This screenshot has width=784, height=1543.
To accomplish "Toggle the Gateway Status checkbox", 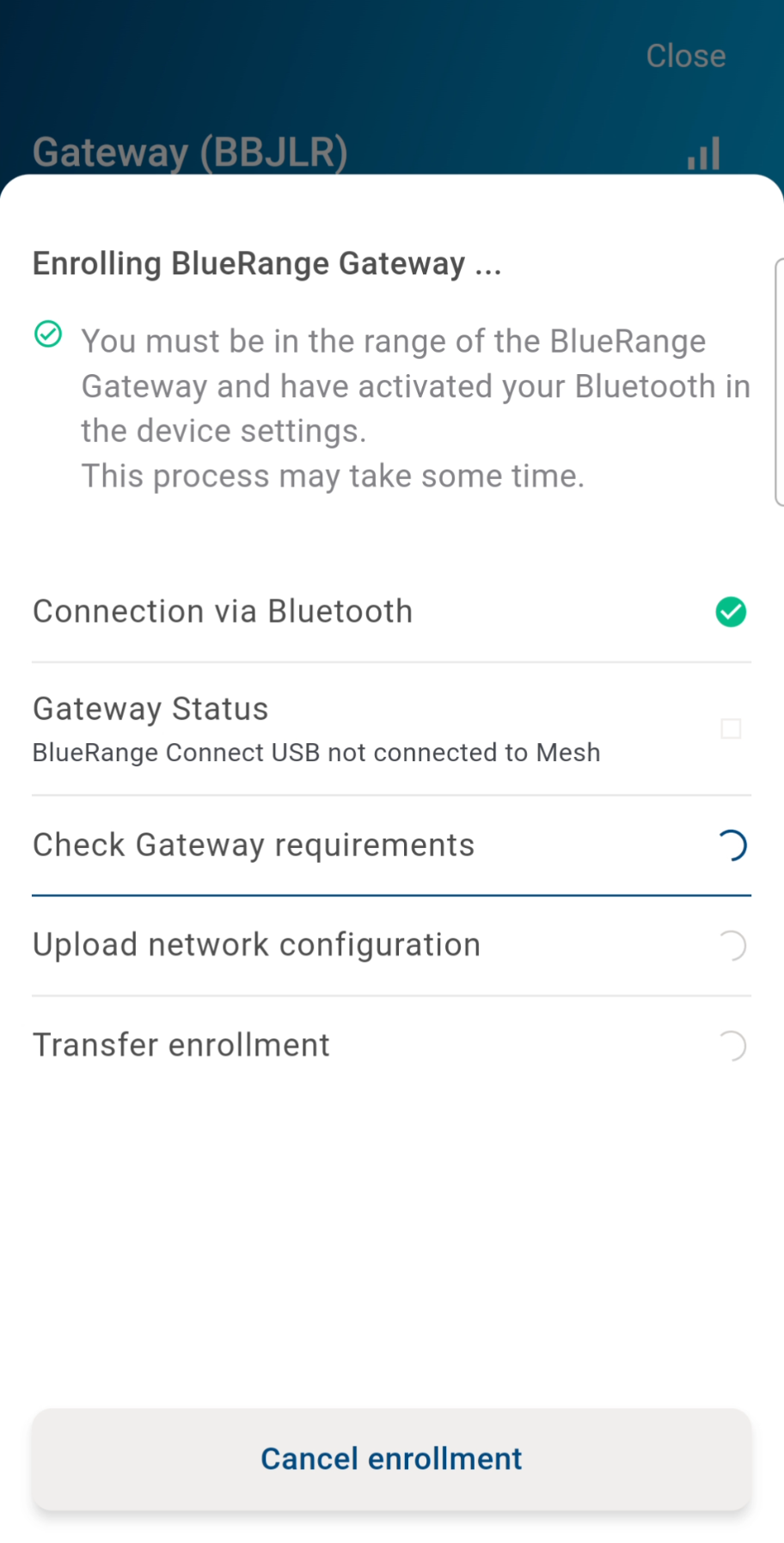I will click(731, 728).
